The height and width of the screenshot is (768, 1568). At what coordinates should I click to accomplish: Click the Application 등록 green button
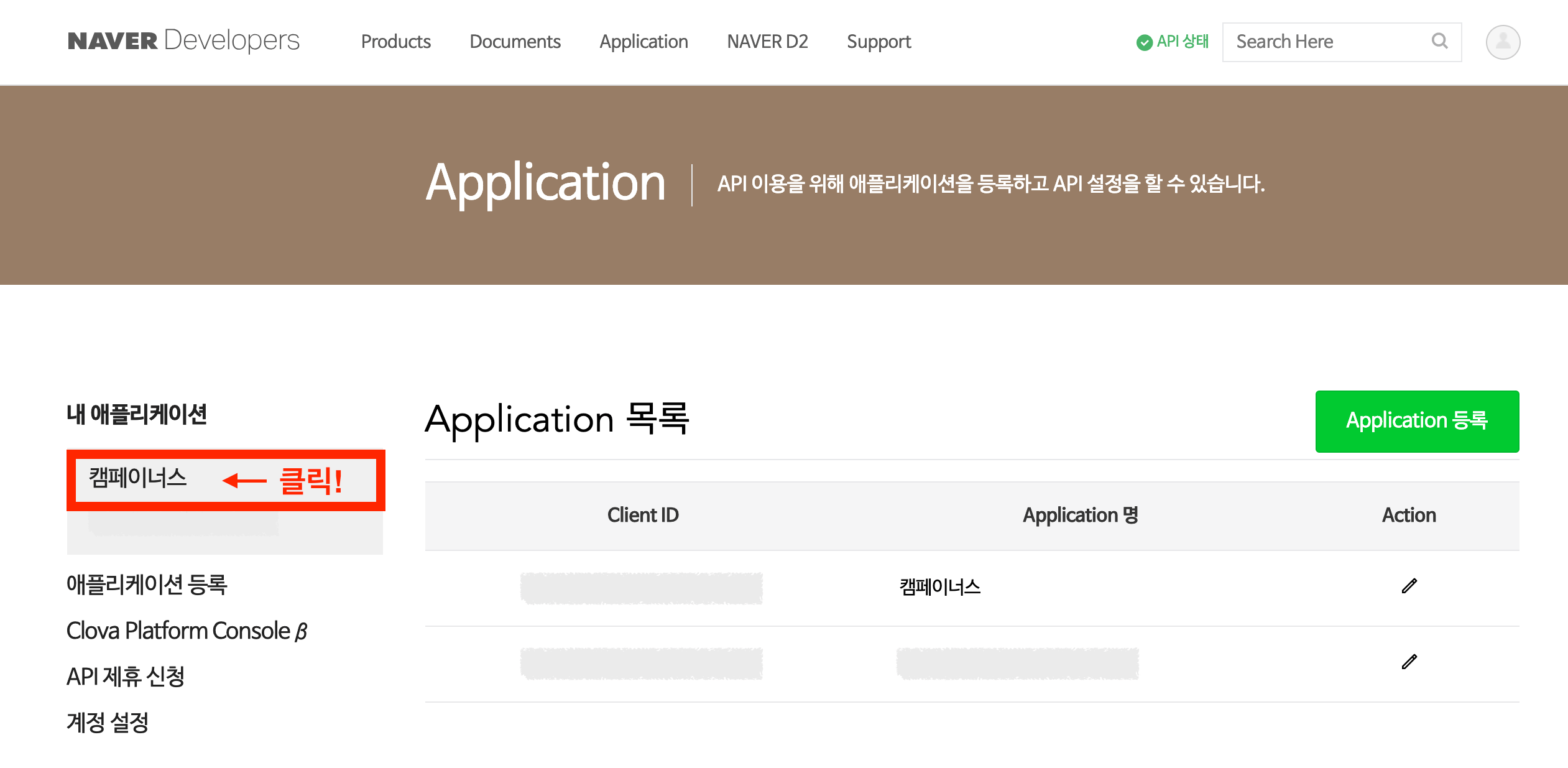coord(1416,421)
